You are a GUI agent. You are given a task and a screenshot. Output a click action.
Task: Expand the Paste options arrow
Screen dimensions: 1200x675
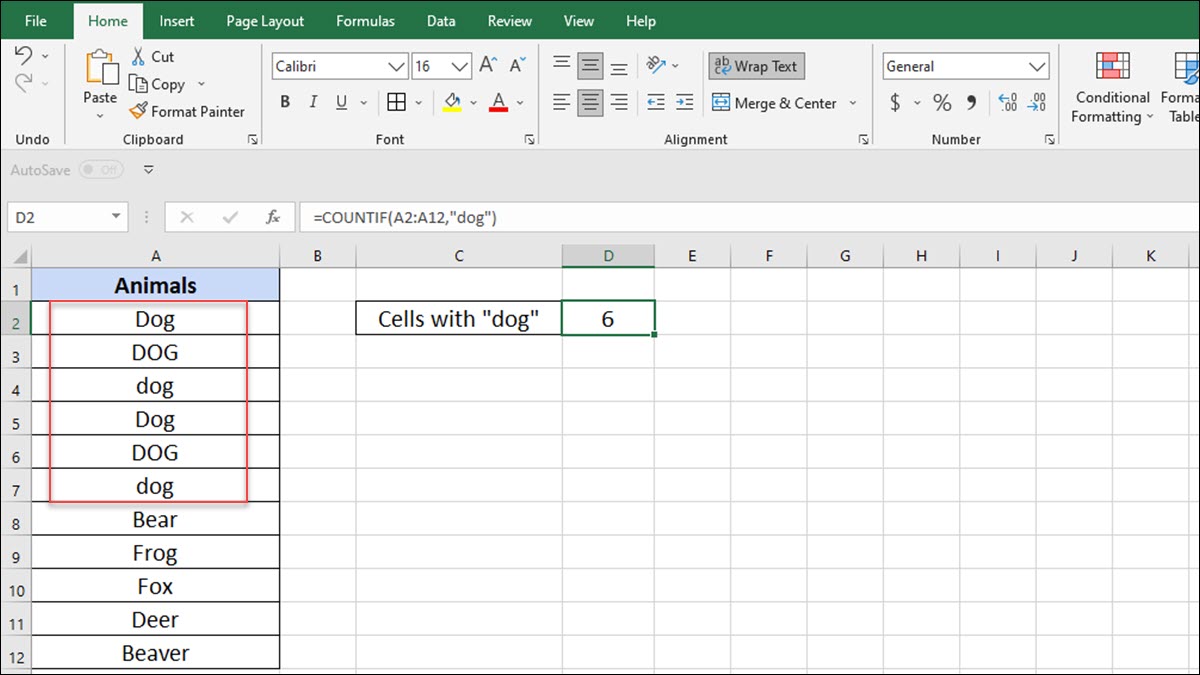(100, 116)
